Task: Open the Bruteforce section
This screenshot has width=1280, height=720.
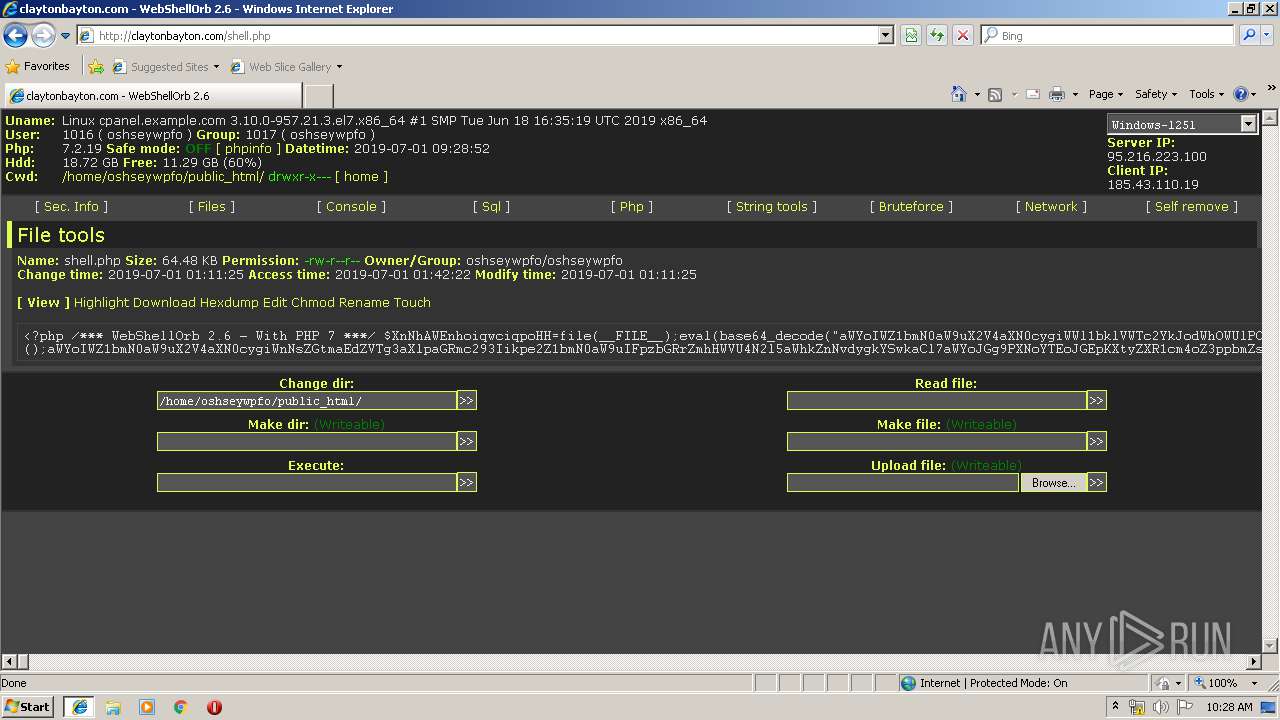Action: click(x=911, y=206)
